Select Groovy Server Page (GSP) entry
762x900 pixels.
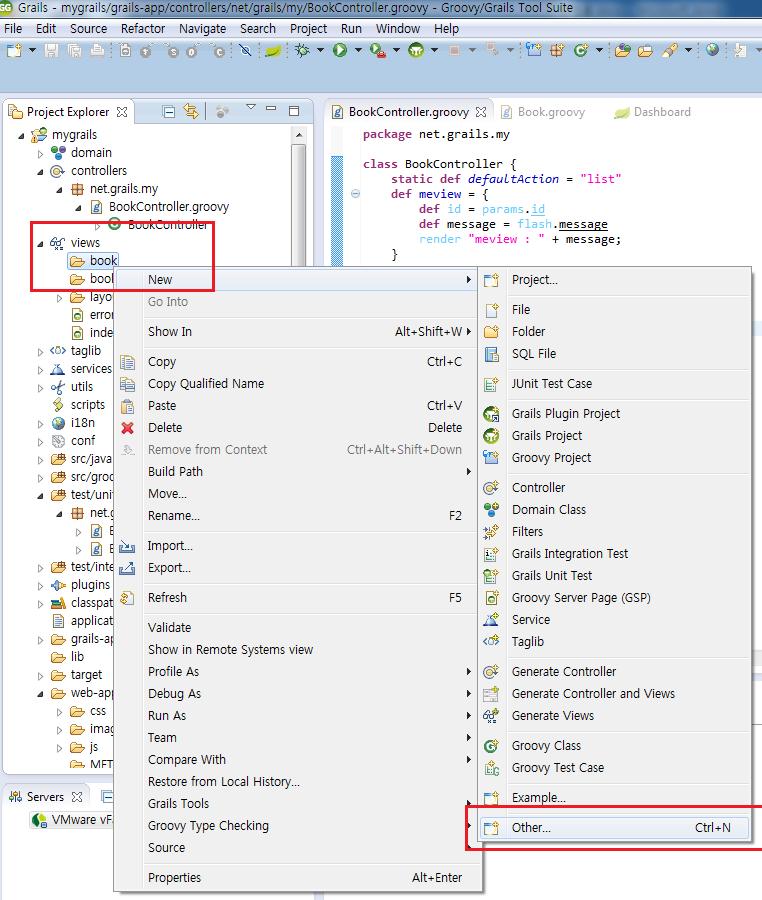coord(615,598)
